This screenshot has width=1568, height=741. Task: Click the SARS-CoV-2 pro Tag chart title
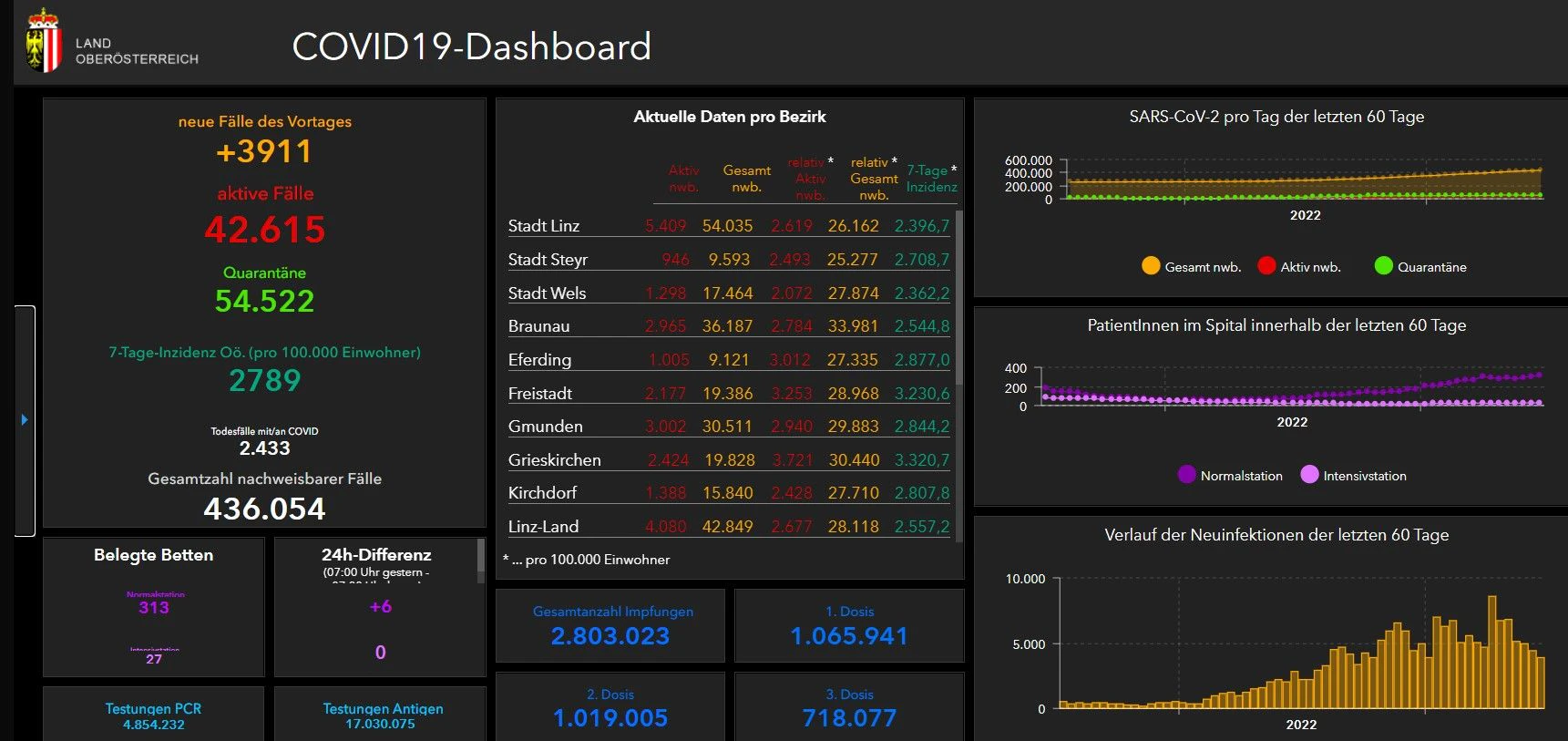[1276, 117]
